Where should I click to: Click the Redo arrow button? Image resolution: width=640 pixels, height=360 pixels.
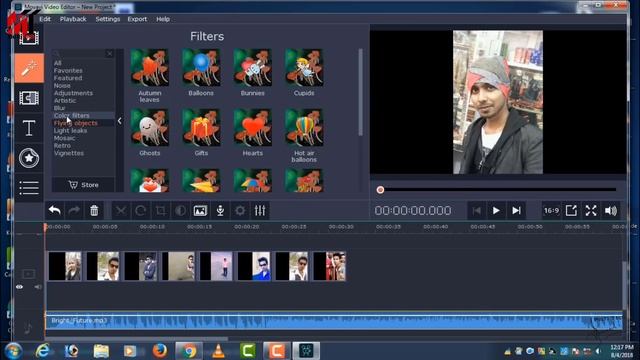click(x=74, y=211)
